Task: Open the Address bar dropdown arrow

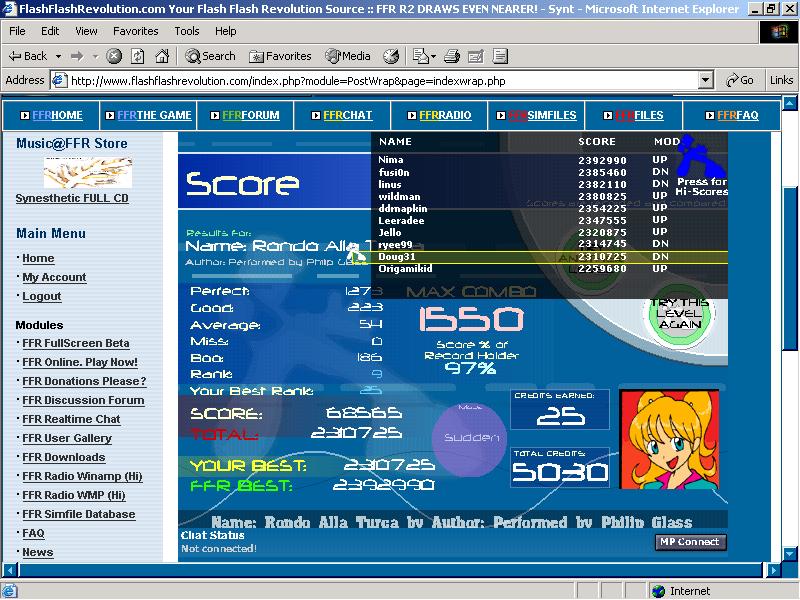Action: [x=706, y=80]
